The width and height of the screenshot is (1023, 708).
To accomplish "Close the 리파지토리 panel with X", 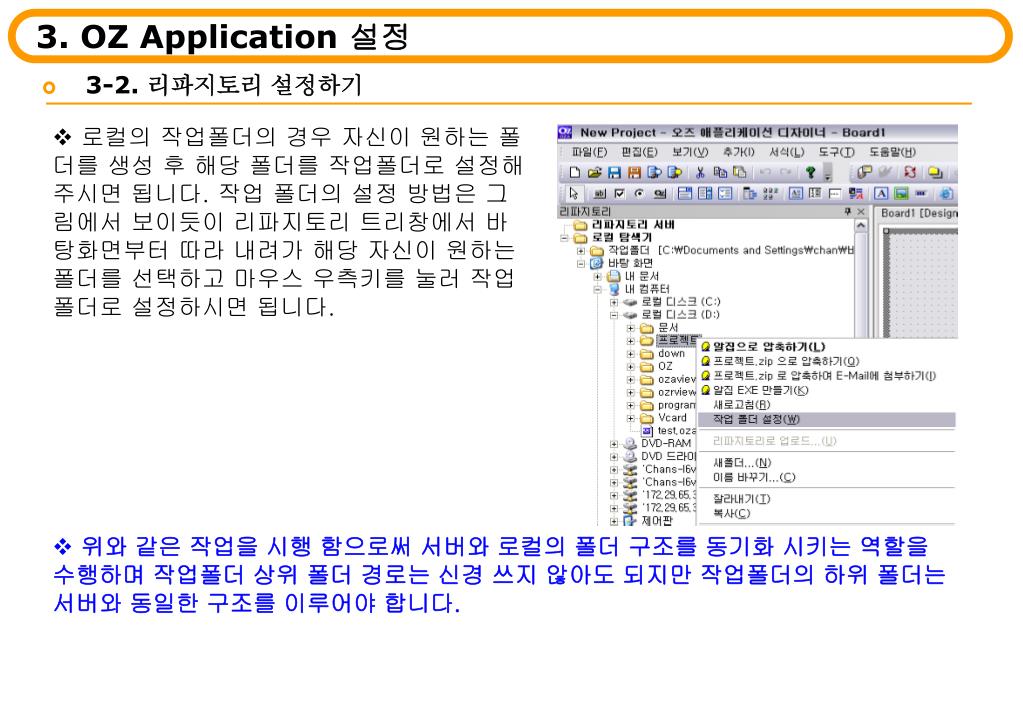I will pyautogui.click(x=861, y=212).
